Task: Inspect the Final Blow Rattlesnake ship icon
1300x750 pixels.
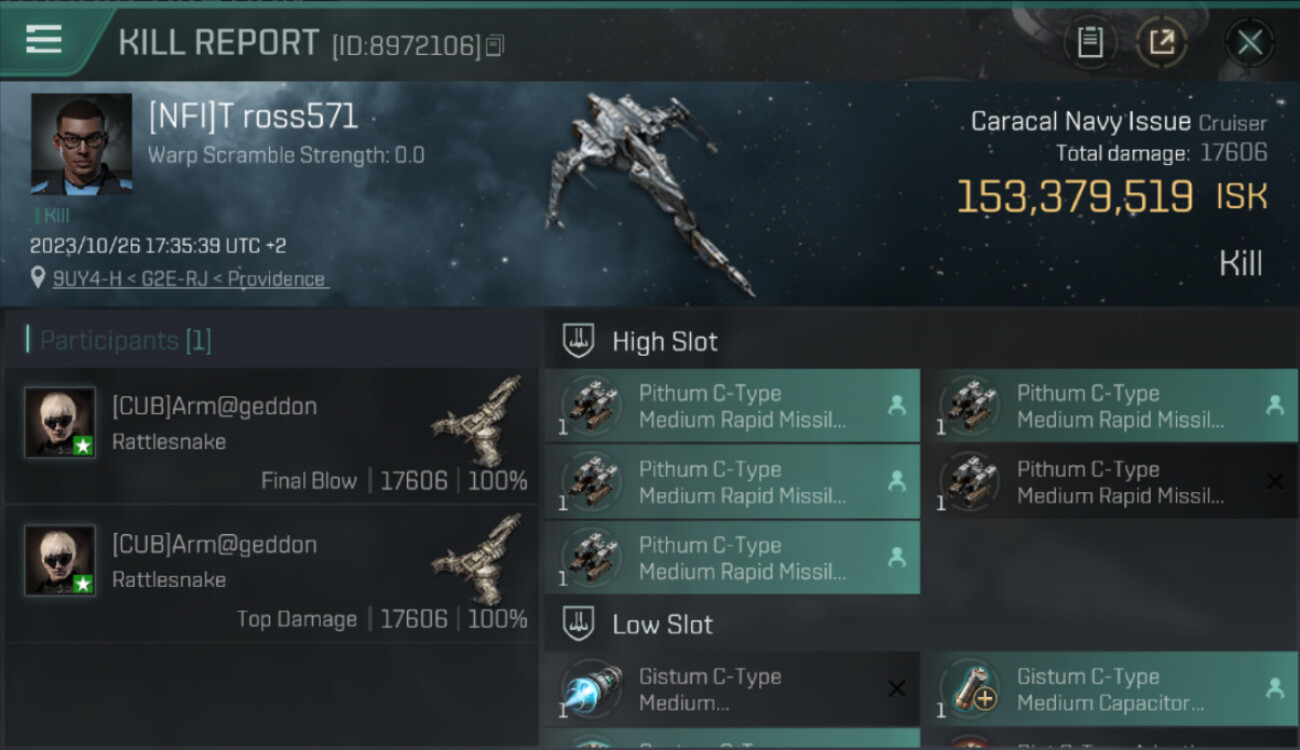Action: [x=478, y=419]
